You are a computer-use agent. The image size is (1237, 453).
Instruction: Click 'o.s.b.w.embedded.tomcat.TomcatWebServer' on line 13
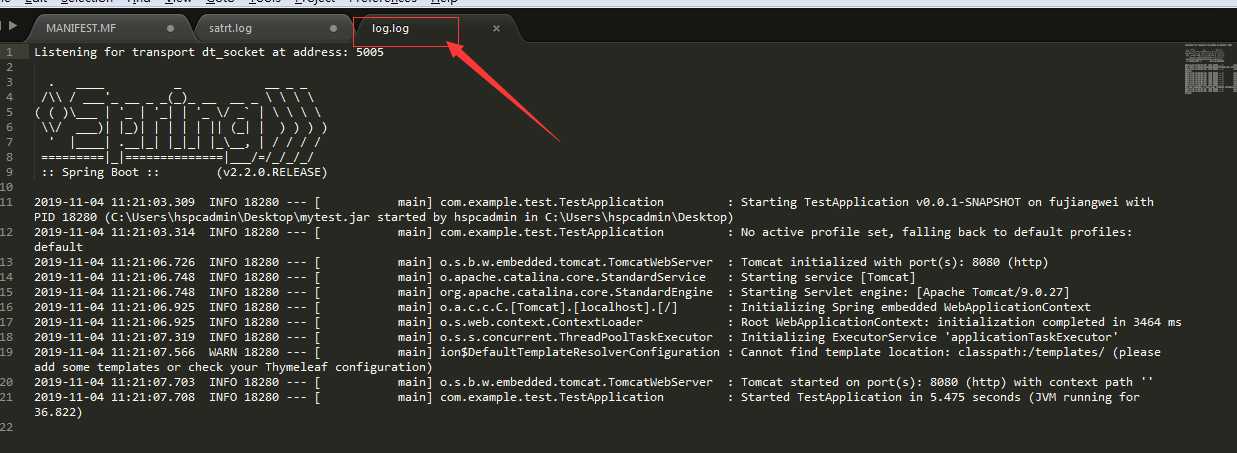coord(574,262)
